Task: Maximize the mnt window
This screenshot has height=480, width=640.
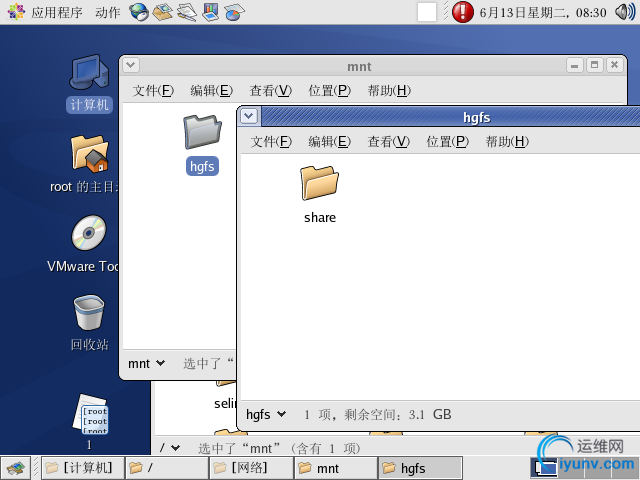Action: (594, 65)
